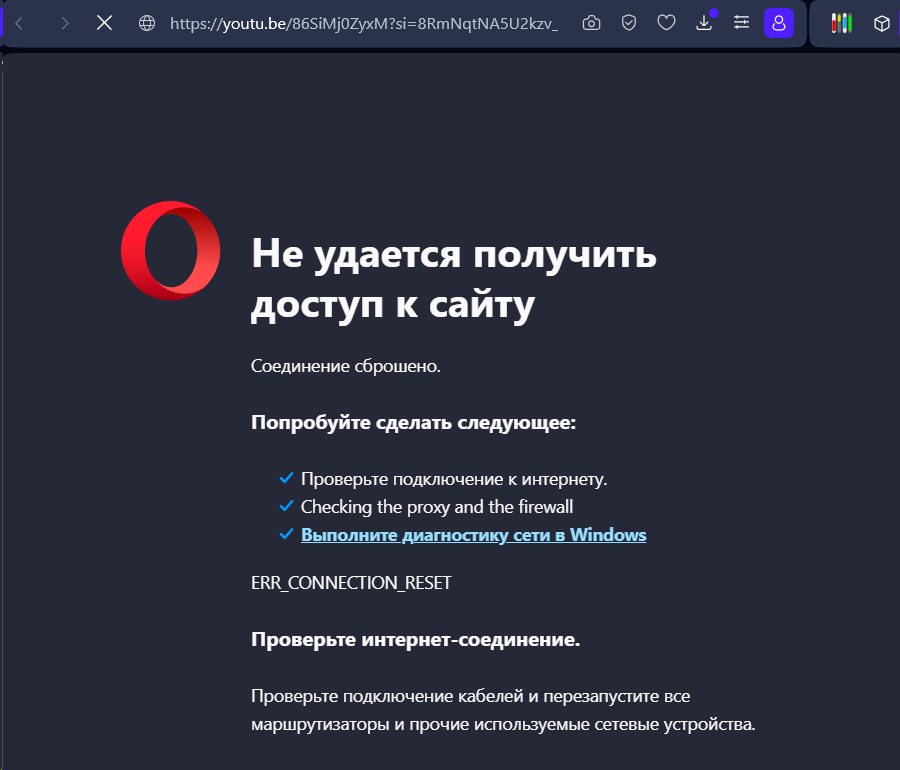Click the paragraph about 'подключение кабелей'
This screenshot has height=770, width=900.
[x=503, y=710]
